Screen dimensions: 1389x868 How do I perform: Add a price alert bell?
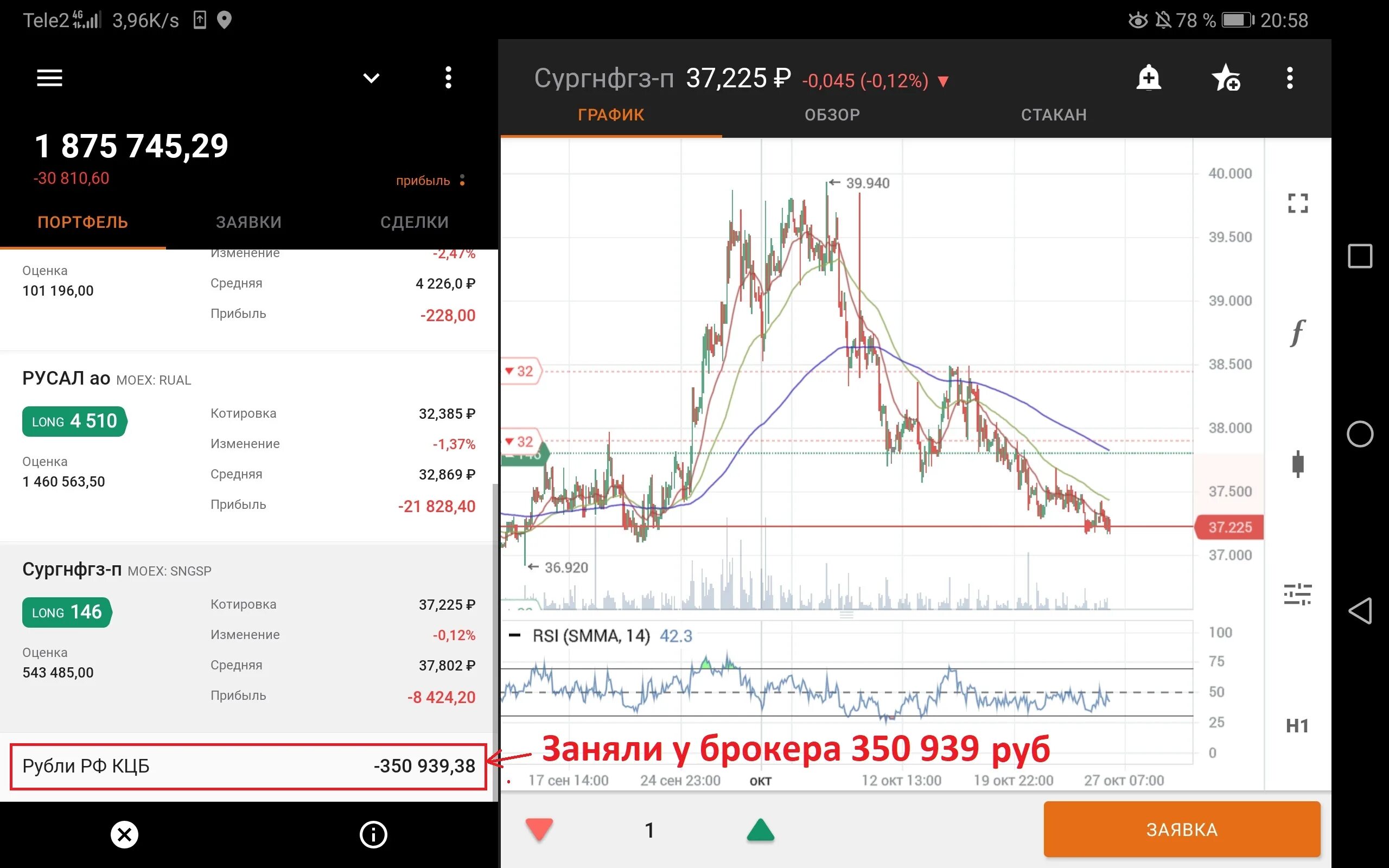1149,78
